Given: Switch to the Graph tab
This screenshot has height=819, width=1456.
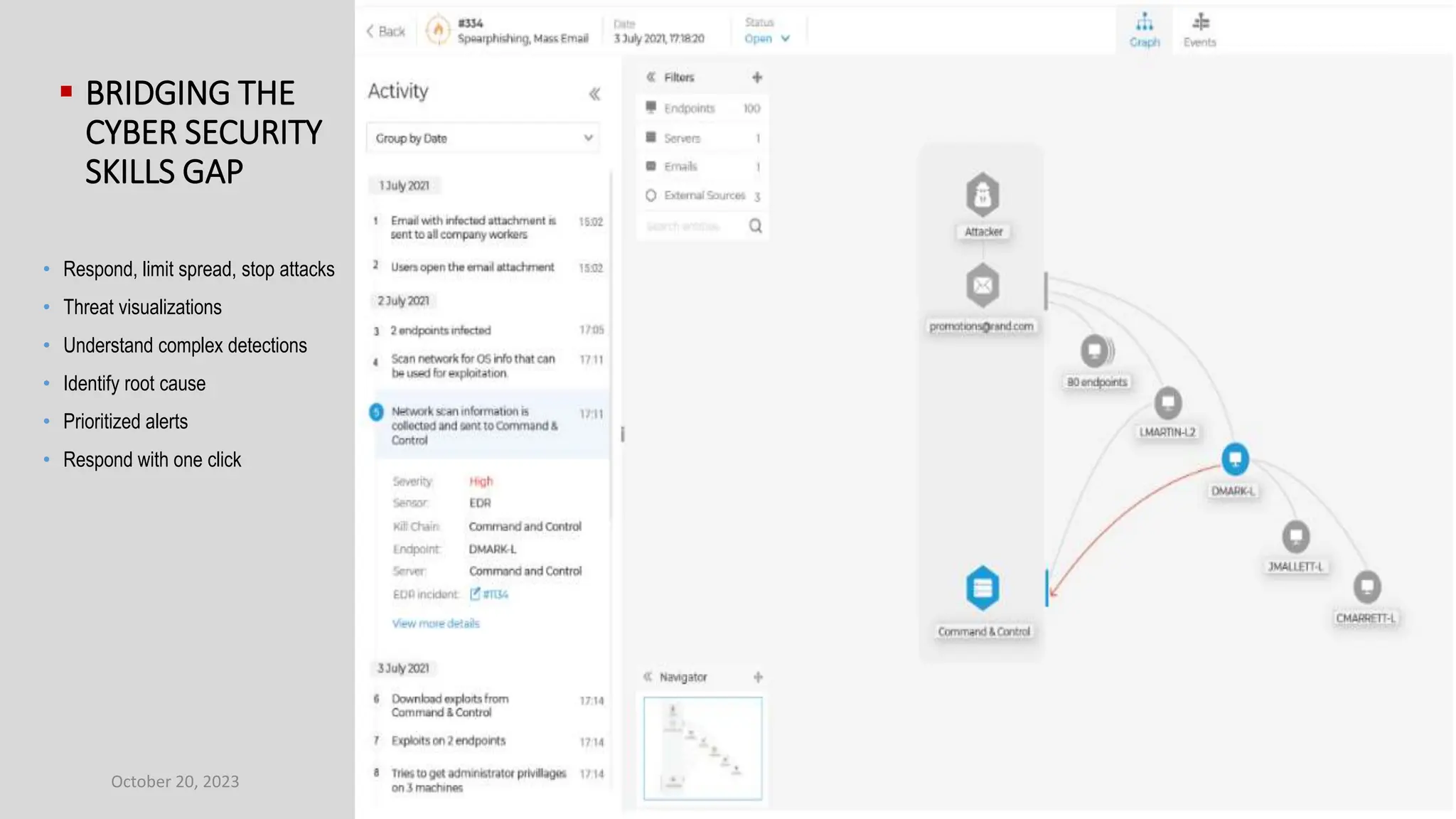Looking at the screenshot, I should pyautogui.click(x=1144, y=30).
